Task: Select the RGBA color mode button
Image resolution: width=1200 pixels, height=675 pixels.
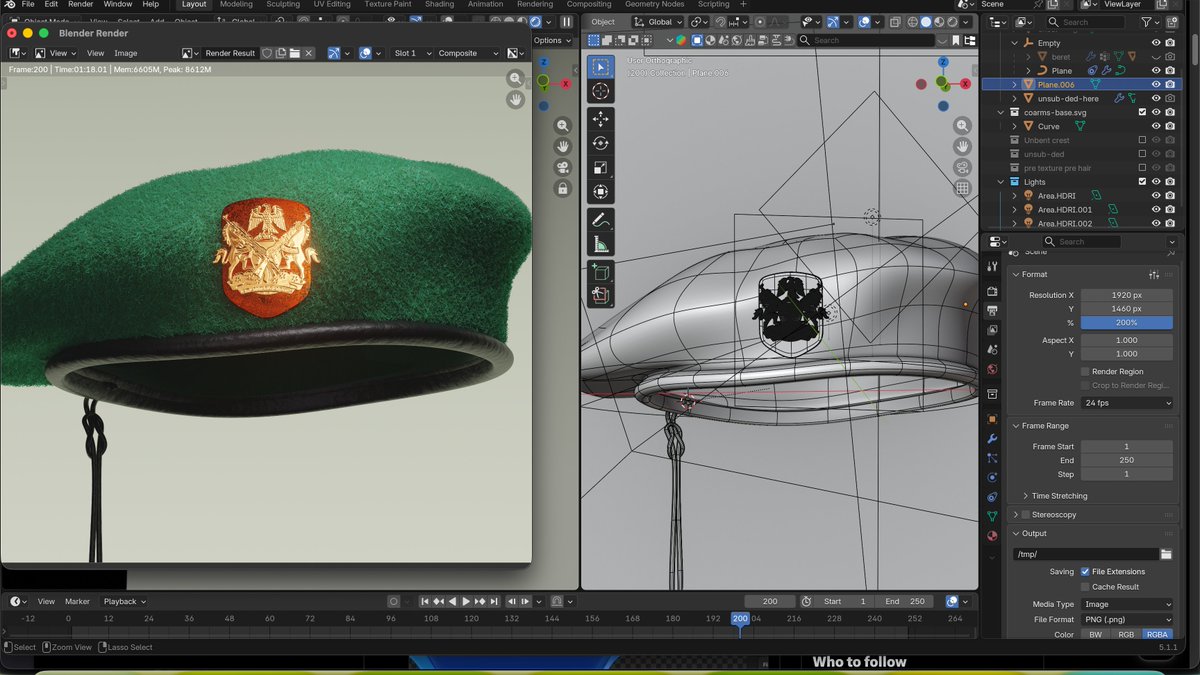Action: click(x=1158, y=635)
